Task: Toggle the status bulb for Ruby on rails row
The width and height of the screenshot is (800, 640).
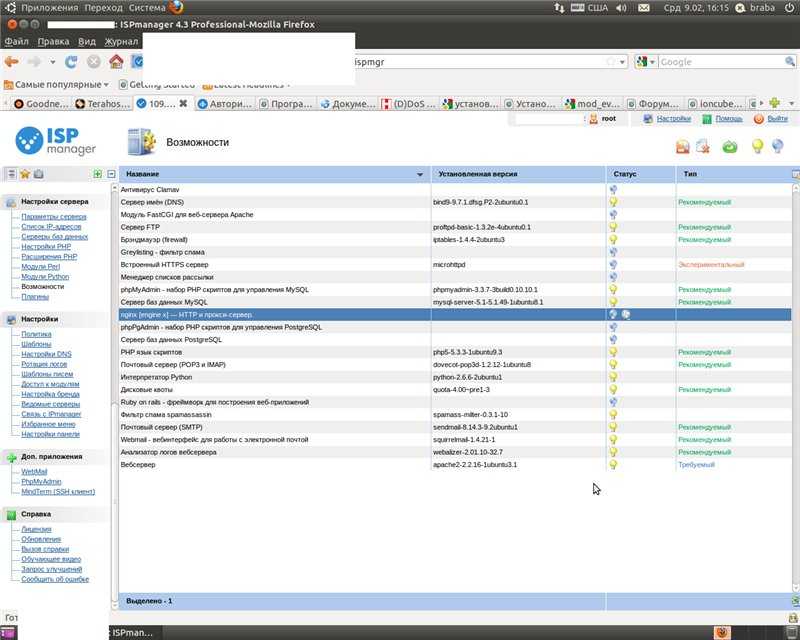Action: point(613,402)
